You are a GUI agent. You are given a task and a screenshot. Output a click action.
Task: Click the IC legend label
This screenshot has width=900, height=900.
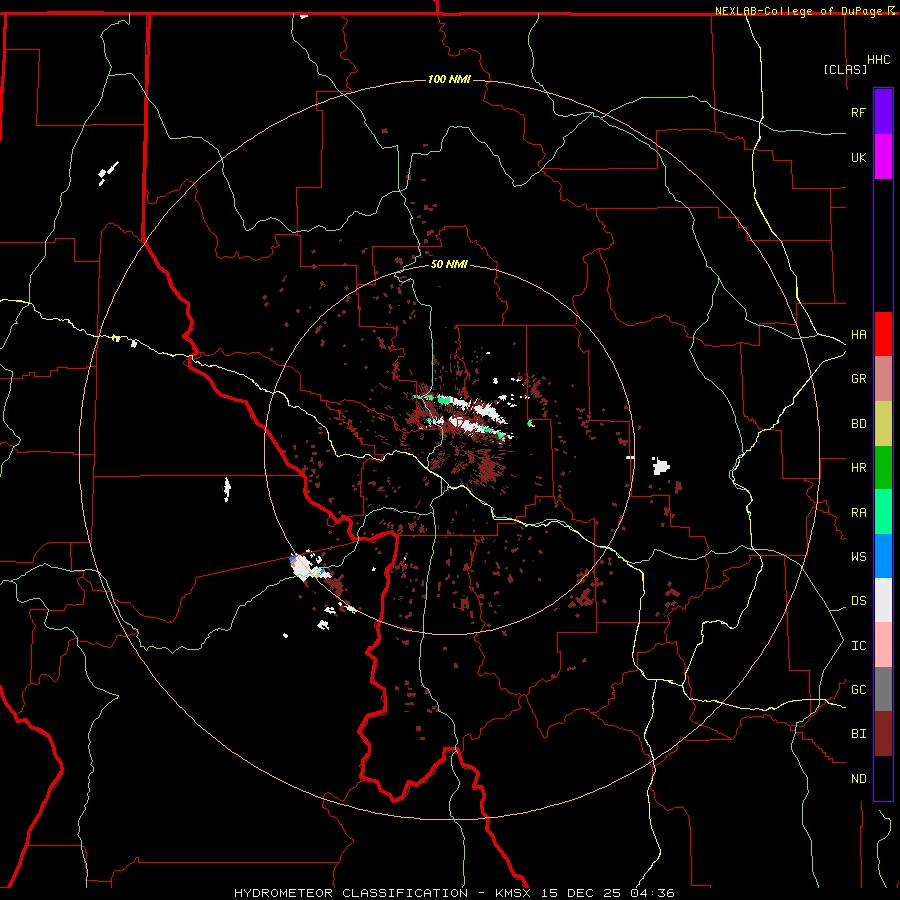(x=858, y=646)
